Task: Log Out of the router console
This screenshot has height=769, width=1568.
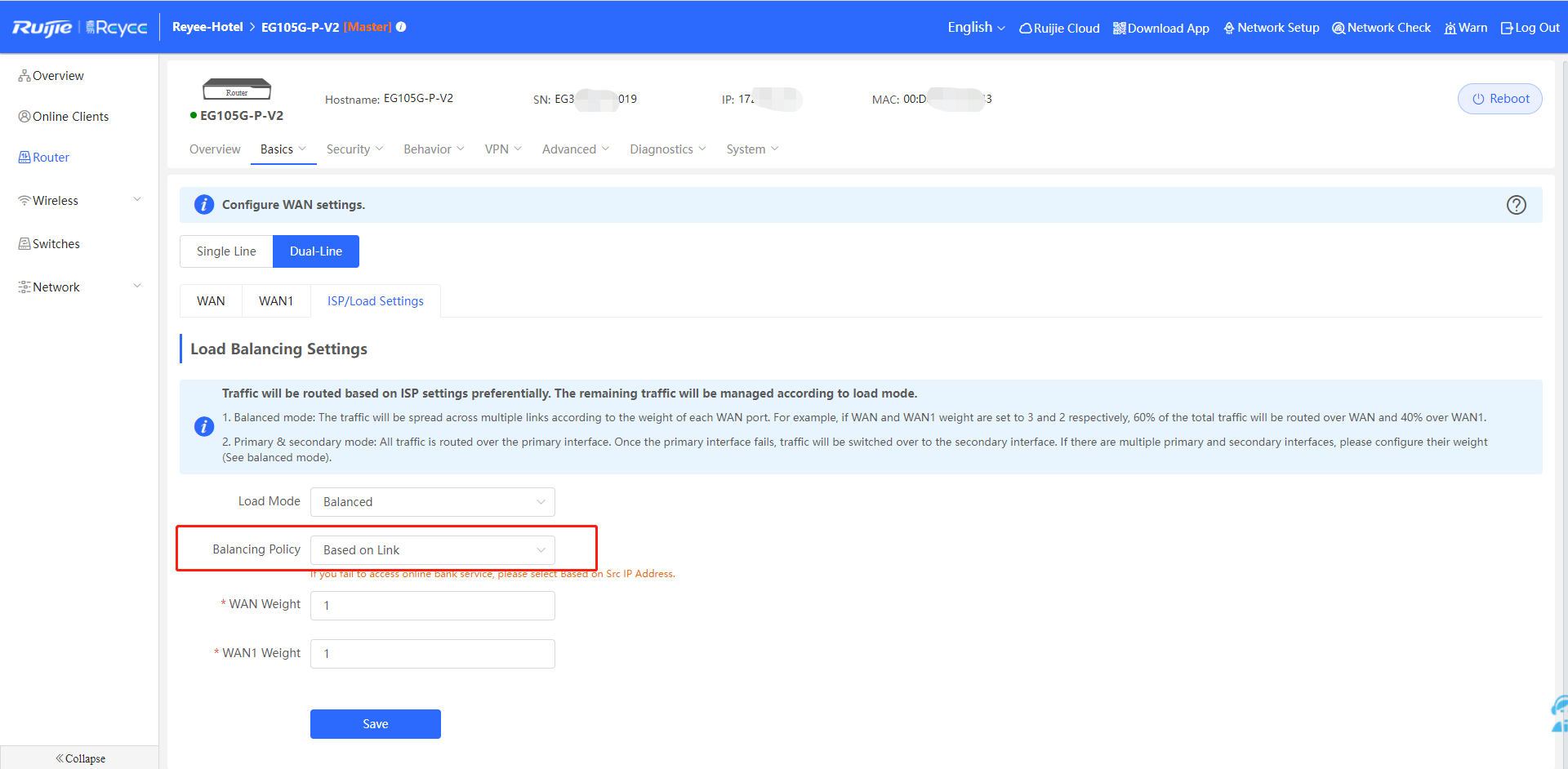Action: pyautogui.click(x=1530, y=28)
